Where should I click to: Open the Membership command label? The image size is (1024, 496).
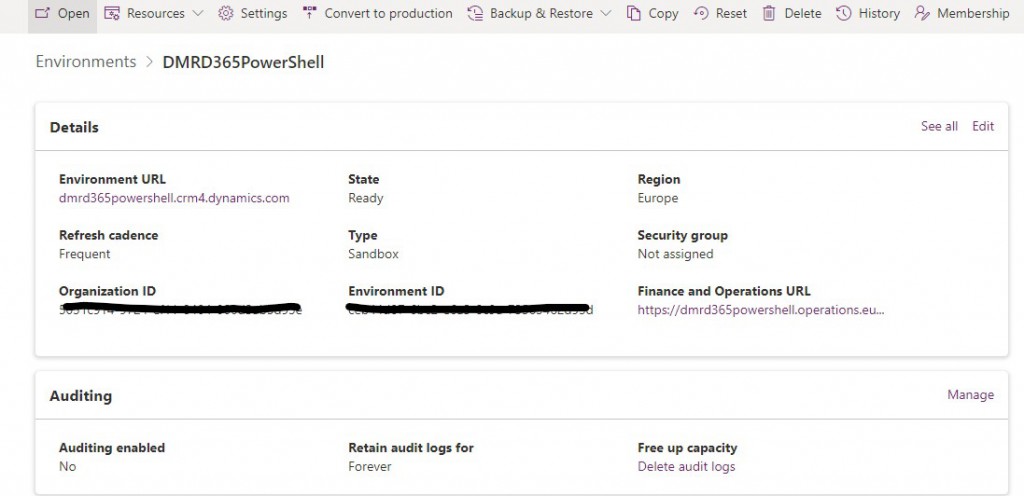[x=973, y=13]
